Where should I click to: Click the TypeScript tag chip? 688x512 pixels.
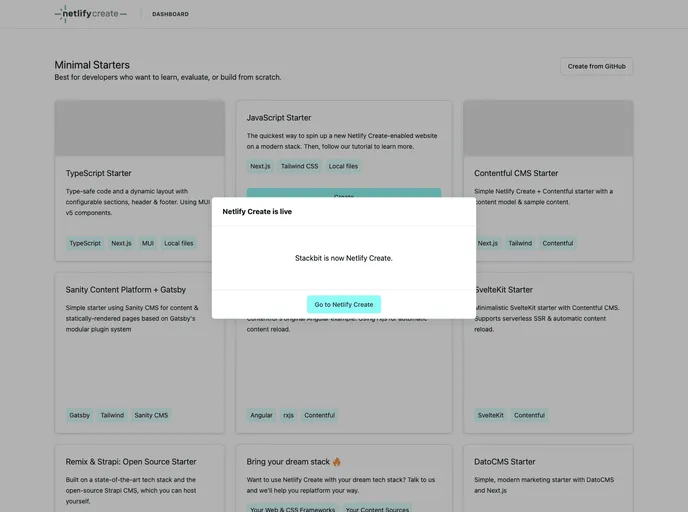85,243
